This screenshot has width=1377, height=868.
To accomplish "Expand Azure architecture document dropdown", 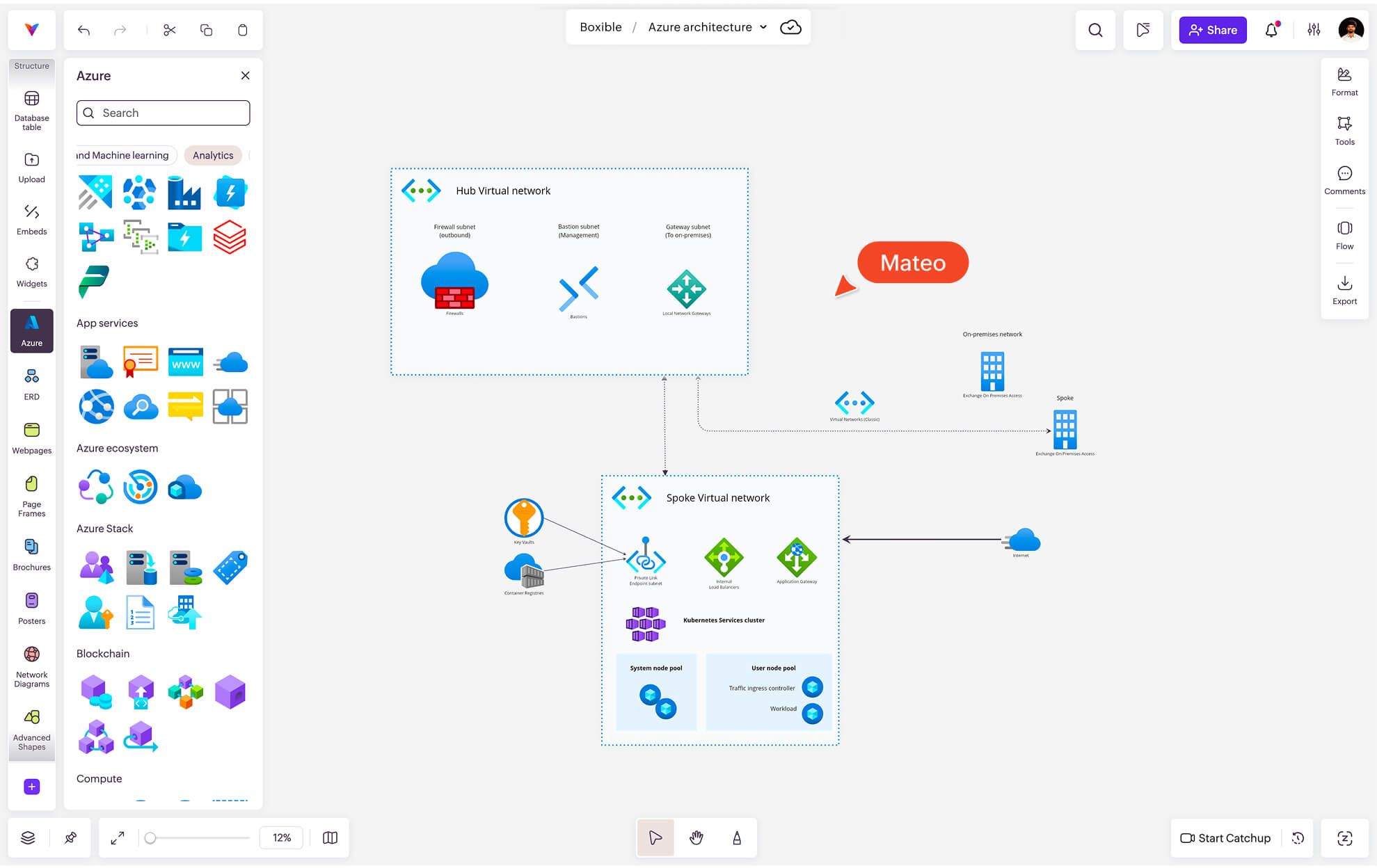I will pyautogui.click(x=763, y=27).
